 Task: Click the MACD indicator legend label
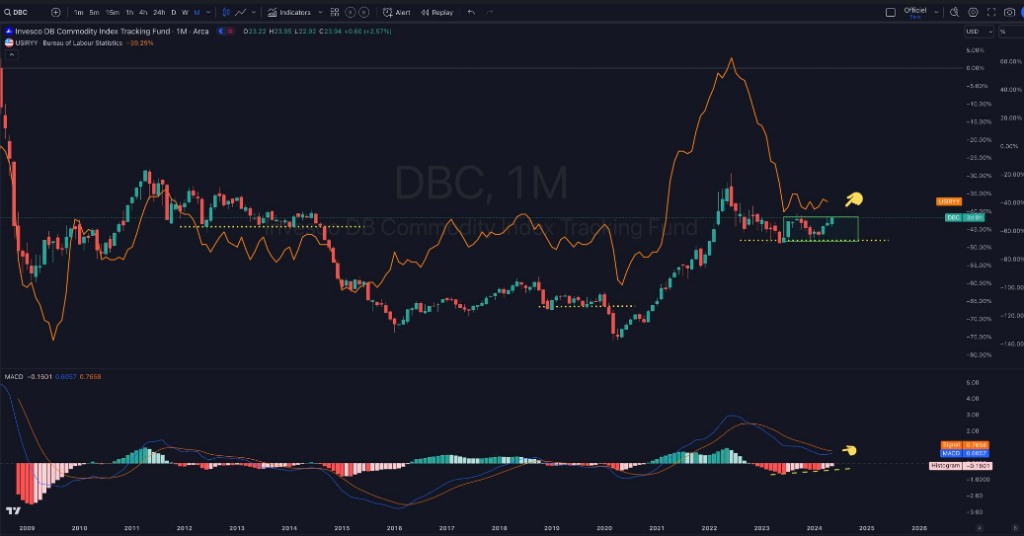point(14,377)
